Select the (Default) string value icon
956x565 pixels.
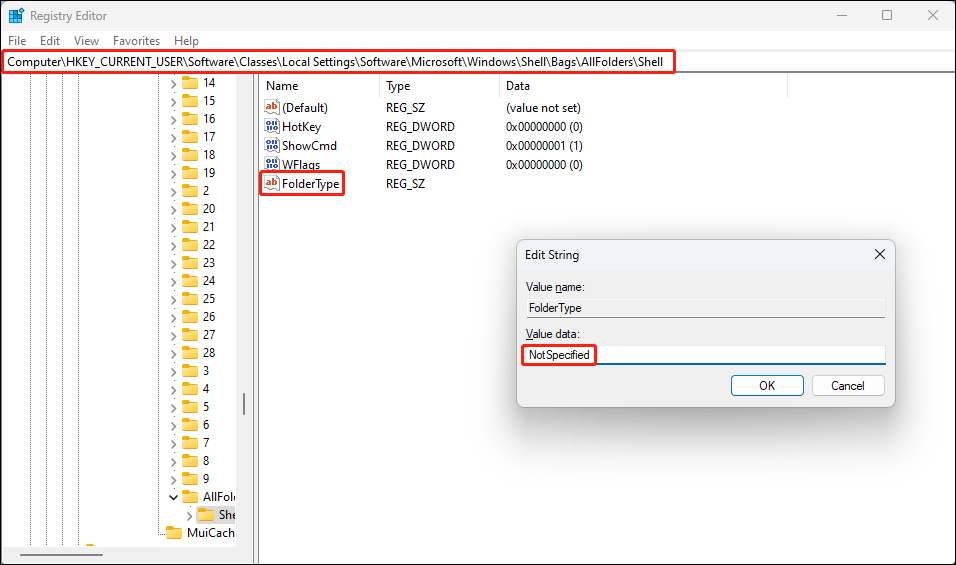coord(271,107)
